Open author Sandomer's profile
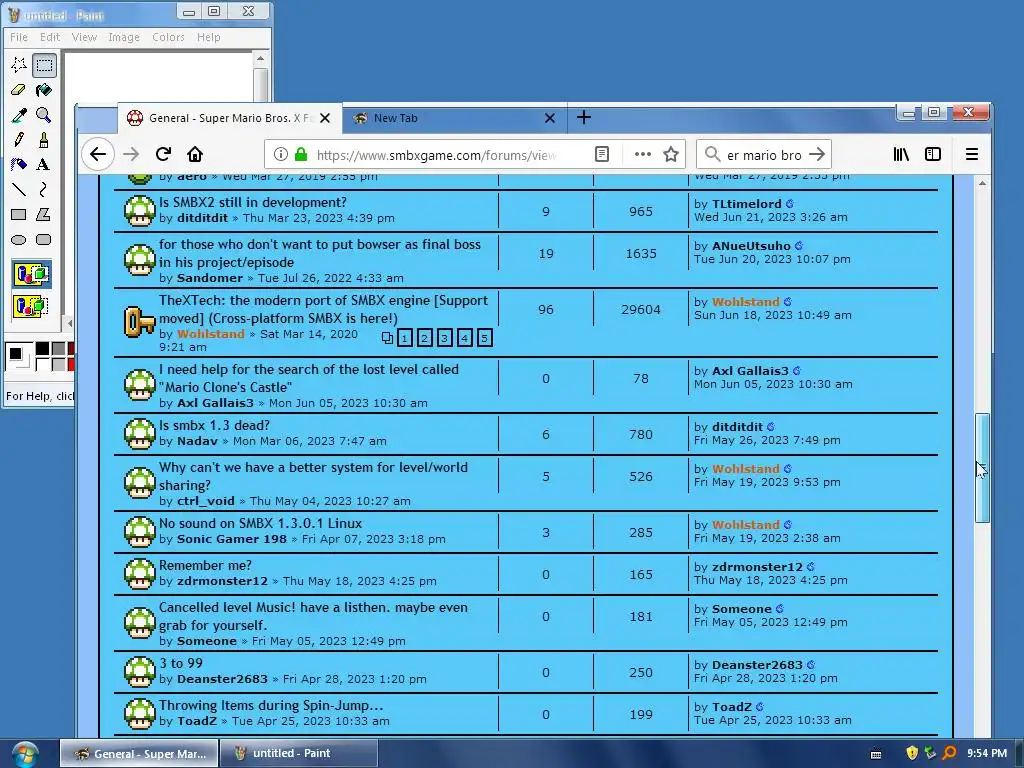Image resolution: width=1024 pixels, height=768 pixels. pyautogui.click(x=210, y=278)
